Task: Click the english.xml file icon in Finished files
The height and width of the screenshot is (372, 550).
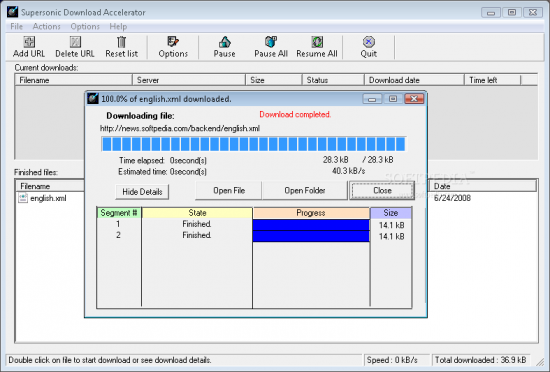Action: click(23, 198)
